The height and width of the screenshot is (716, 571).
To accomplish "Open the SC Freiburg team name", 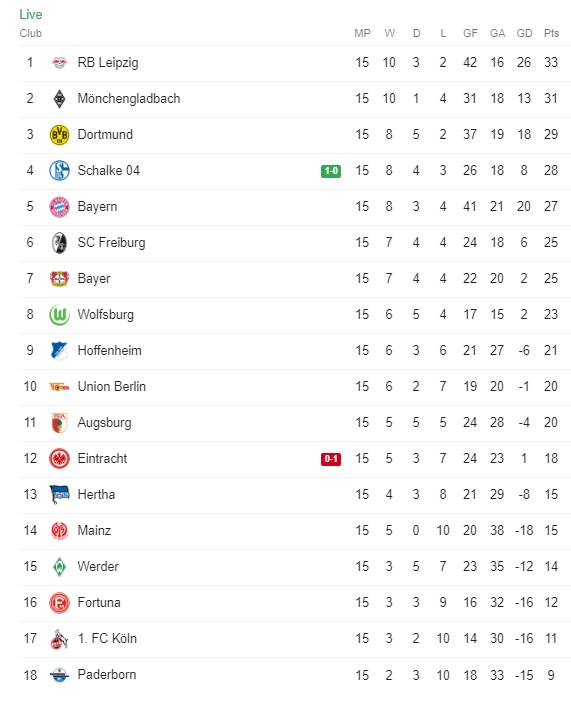I will 111,242.
